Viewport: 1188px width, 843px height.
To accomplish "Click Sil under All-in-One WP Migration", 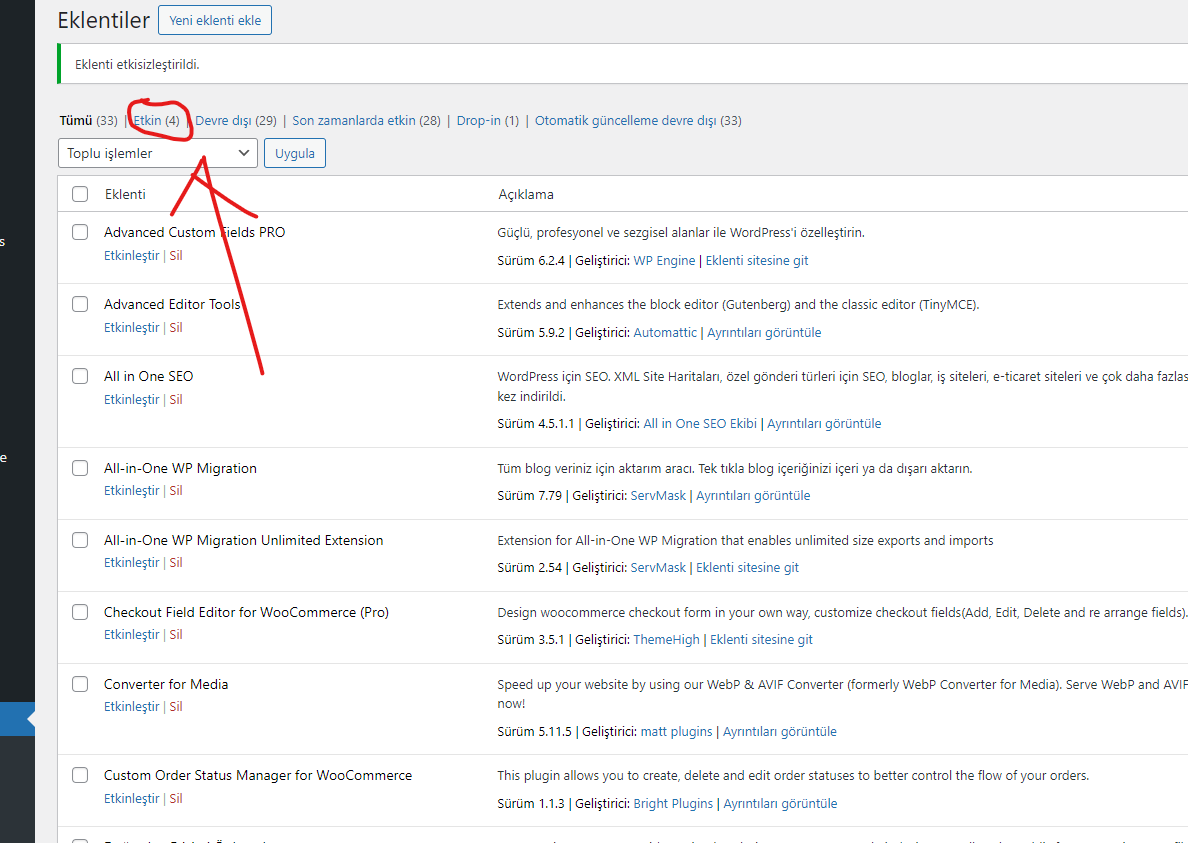I will (x=176, y=490).
